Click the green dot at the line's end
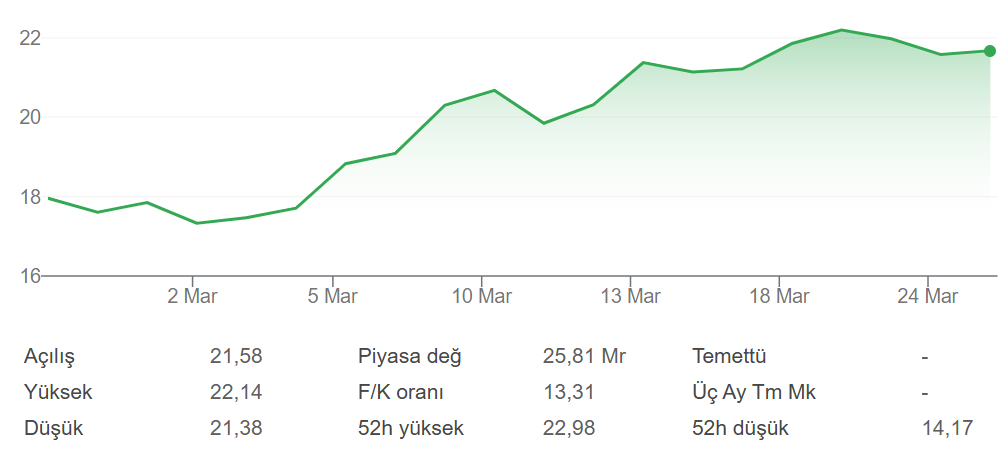Viewport: 1006px width, 462px height. tap(990, 51)
